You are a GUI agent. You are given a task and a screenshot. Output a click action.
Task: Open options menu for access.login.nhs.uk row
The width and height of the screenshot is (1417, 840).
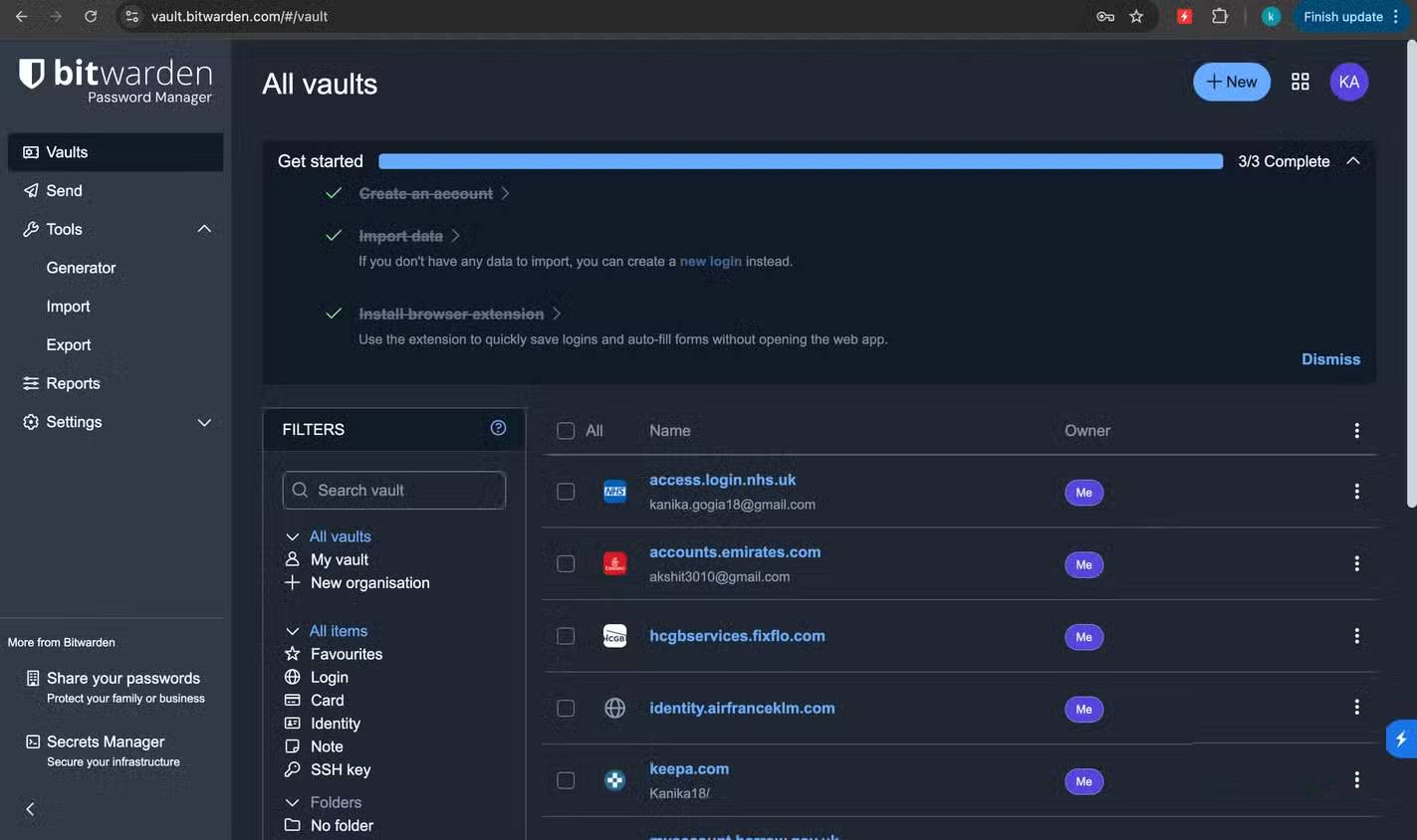[x=1356, y=492]
